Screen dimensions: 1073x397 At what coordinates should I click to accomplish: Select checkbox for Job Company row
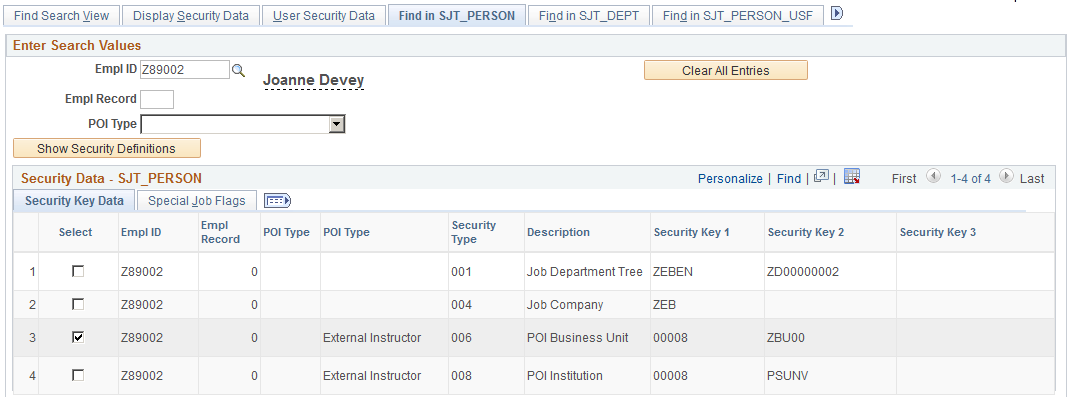pos(79,304)
